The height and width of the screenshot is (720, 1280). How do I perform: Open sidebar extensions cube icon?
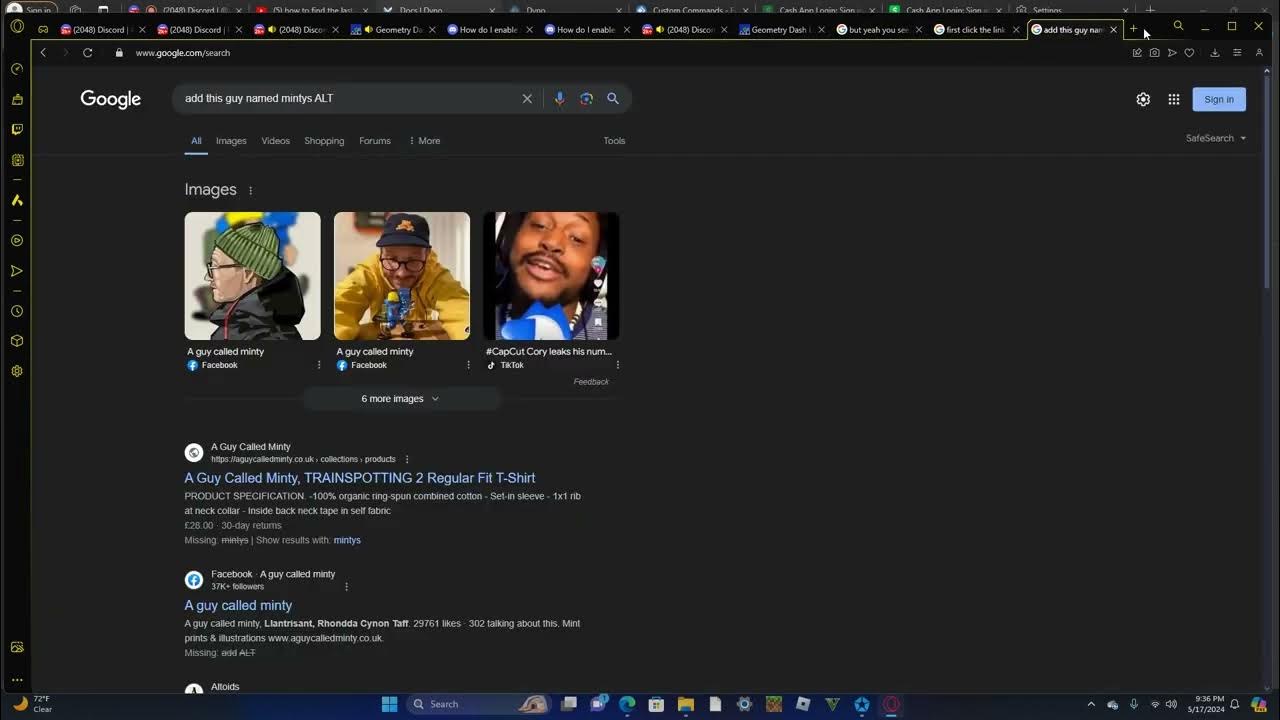[x=17, y=341]
